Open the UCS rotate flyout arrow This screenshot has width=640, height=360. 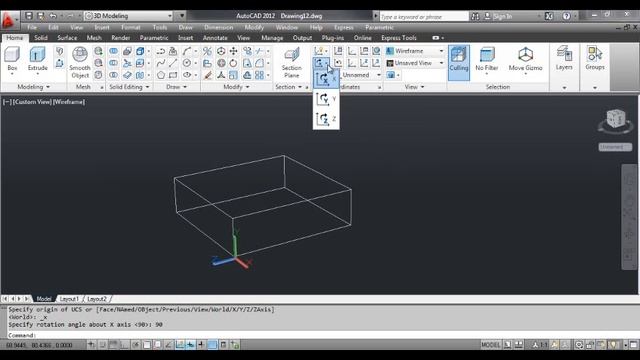click(327, 63)
